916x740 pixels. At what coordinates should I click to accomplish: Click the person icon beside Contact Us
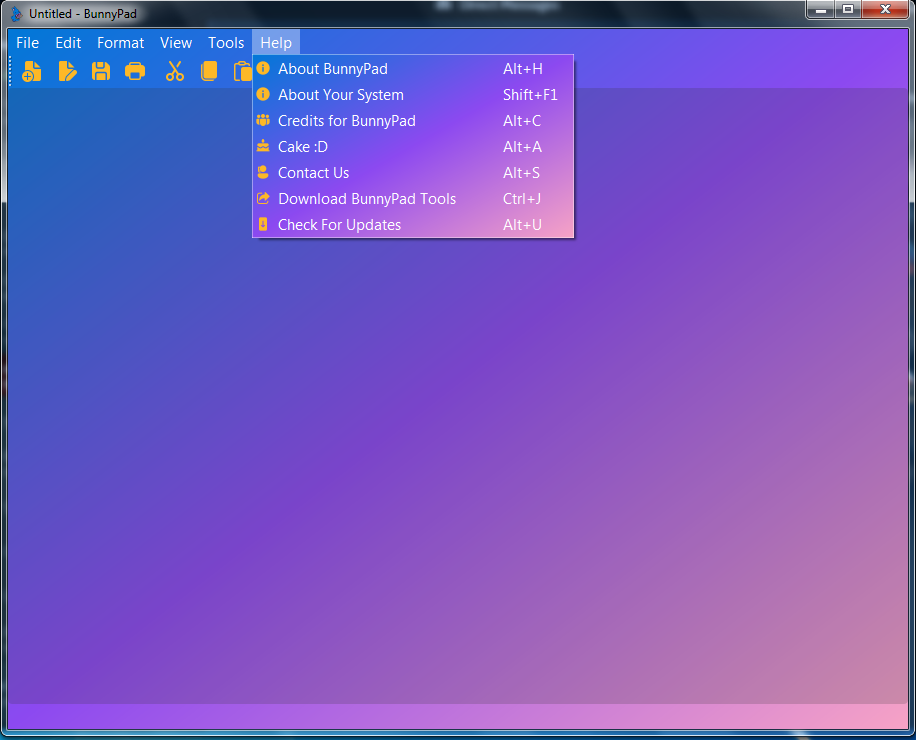pyautogui.click(x=263, y=172)
